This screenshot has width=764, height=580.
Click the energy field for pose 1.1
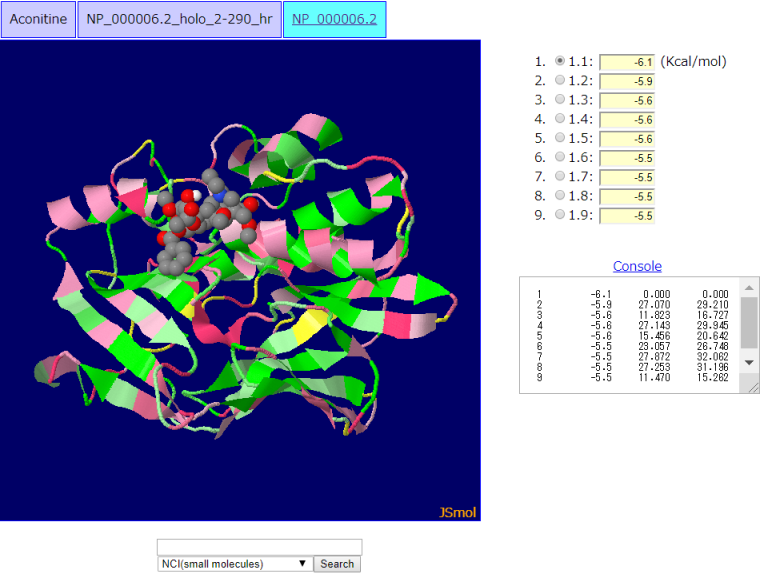click(x=627, y=62)
